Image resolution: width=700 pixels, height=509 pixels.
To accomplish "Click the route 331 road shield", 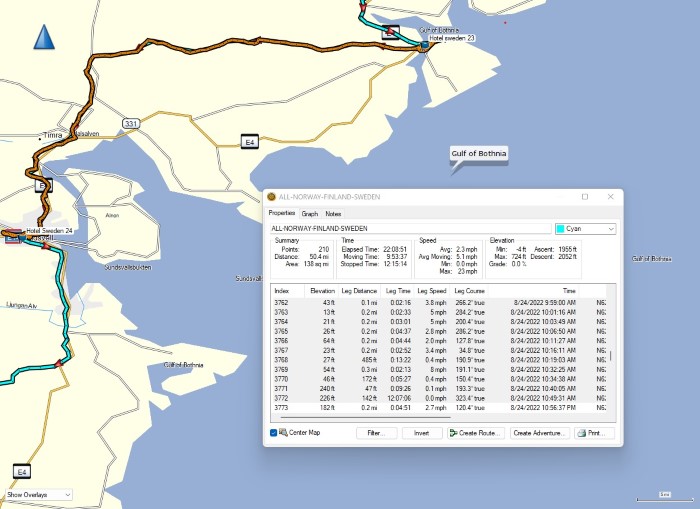I will (x=130, y=124).
